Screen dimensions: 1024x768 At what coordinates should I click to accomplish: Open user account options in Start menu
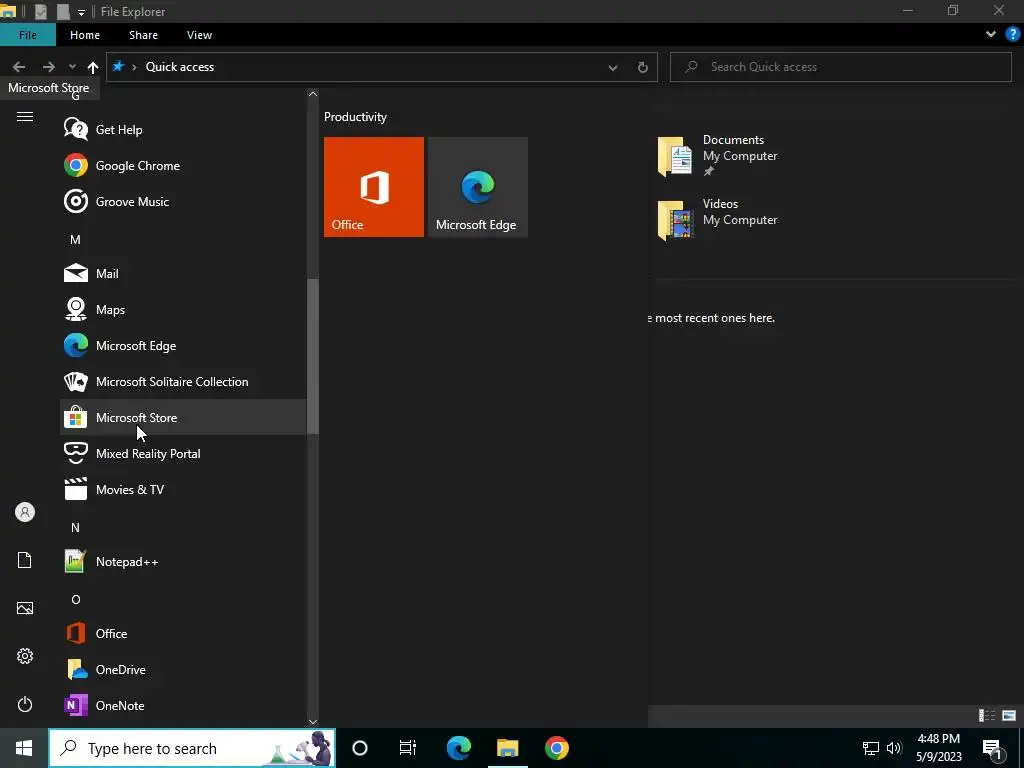[25, 512]
